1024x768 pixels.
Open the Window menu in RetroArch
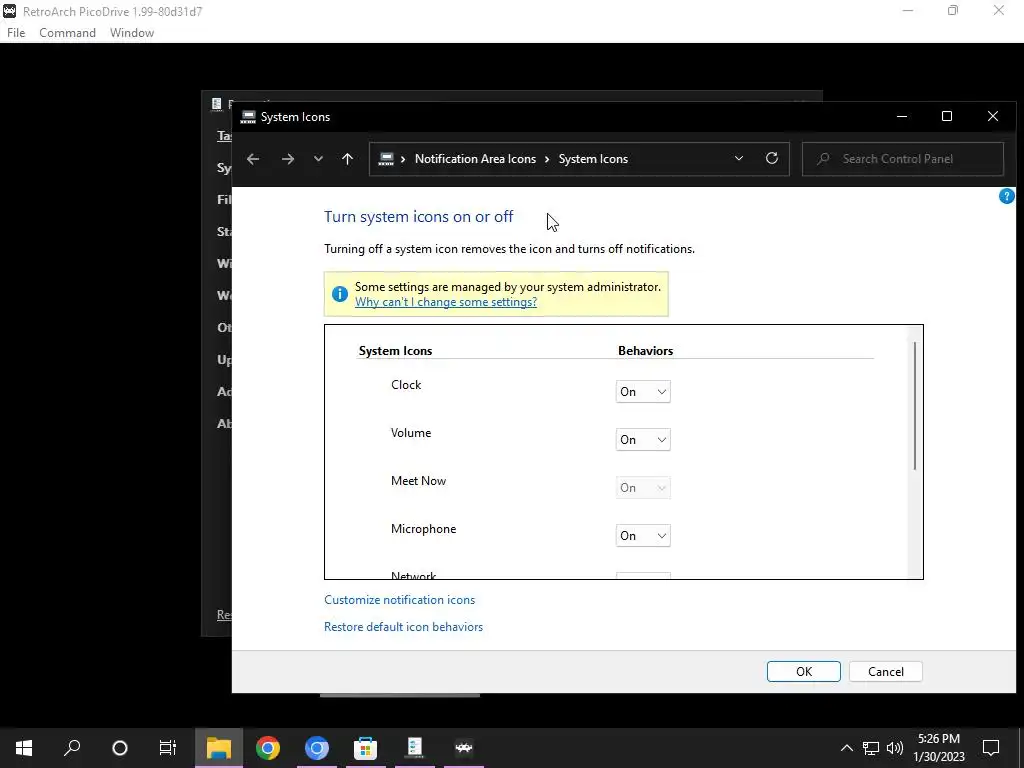[x=132, y=33]
